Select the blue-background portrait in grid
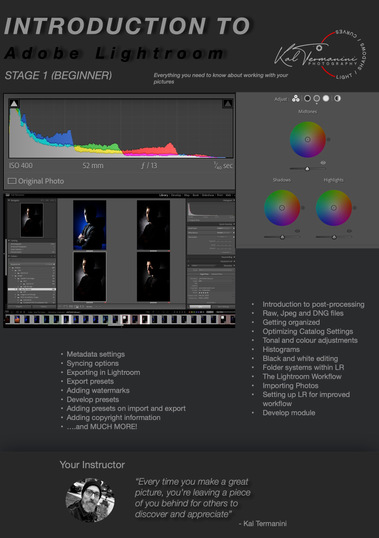 [90, 225]
